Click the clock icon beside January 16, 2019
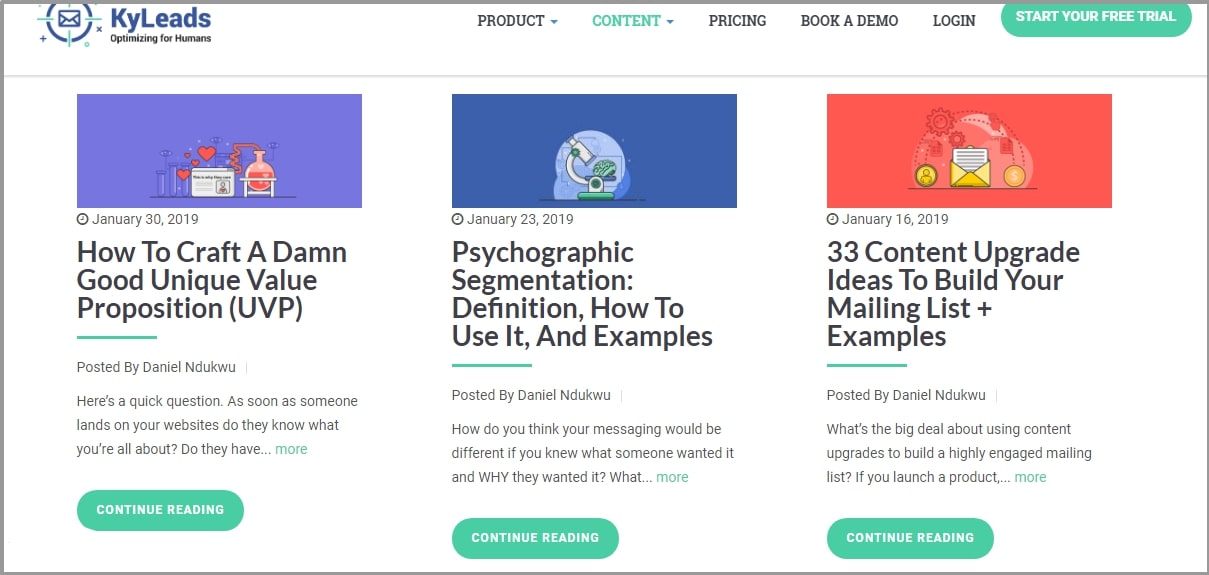The height and width of the screenshot is (575, 1209). [x=832, y=219]
